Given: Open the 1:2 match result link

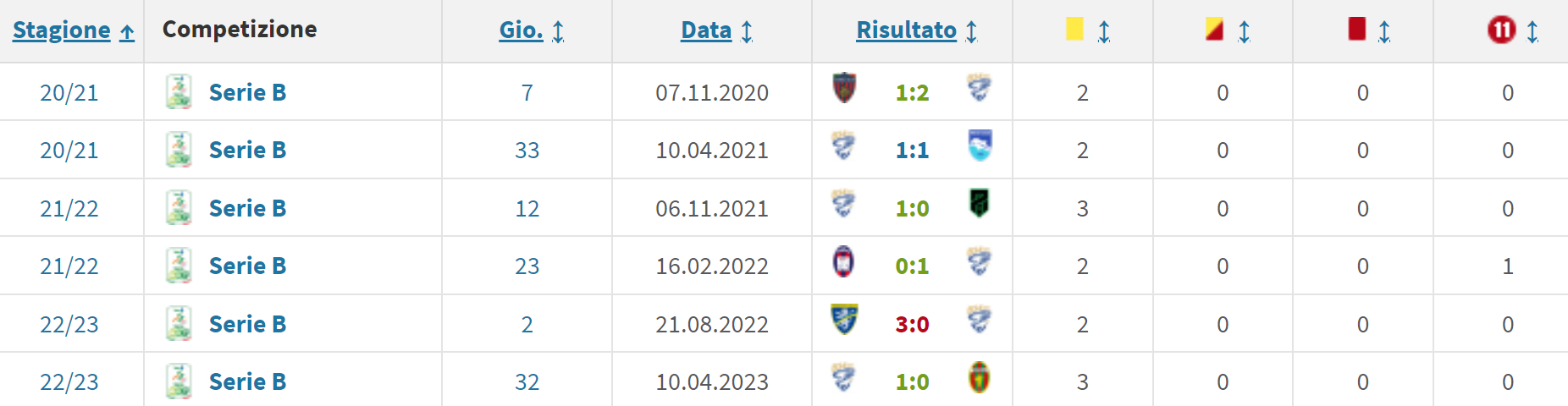Looking at the screenshot, I should [x=912, y=92].
